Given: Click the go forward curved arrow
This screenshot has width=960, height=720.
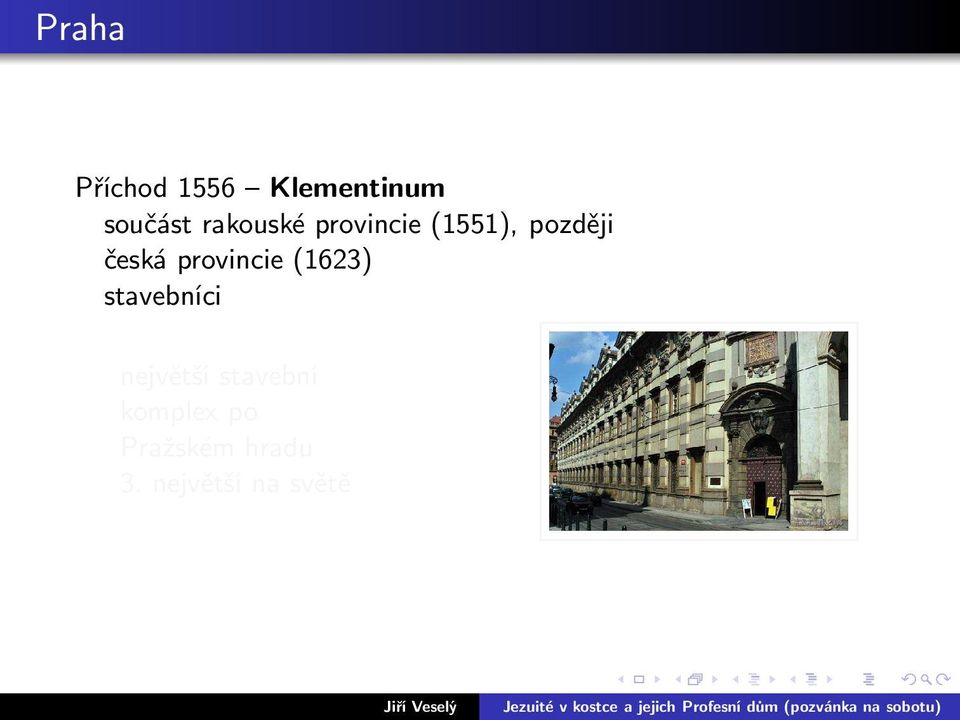Looking at the screenshot, I should [943, 679].
